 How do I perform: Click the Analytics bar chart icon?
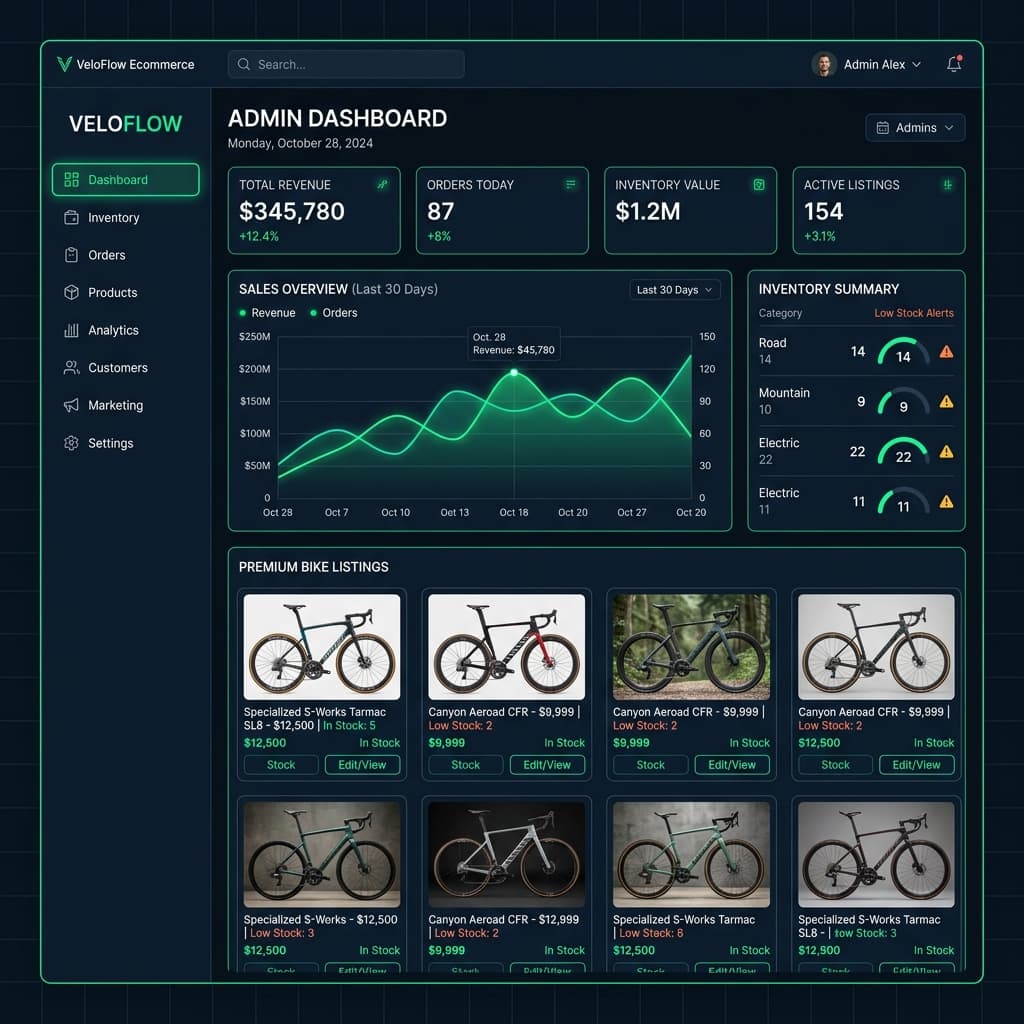coord(71,330)
